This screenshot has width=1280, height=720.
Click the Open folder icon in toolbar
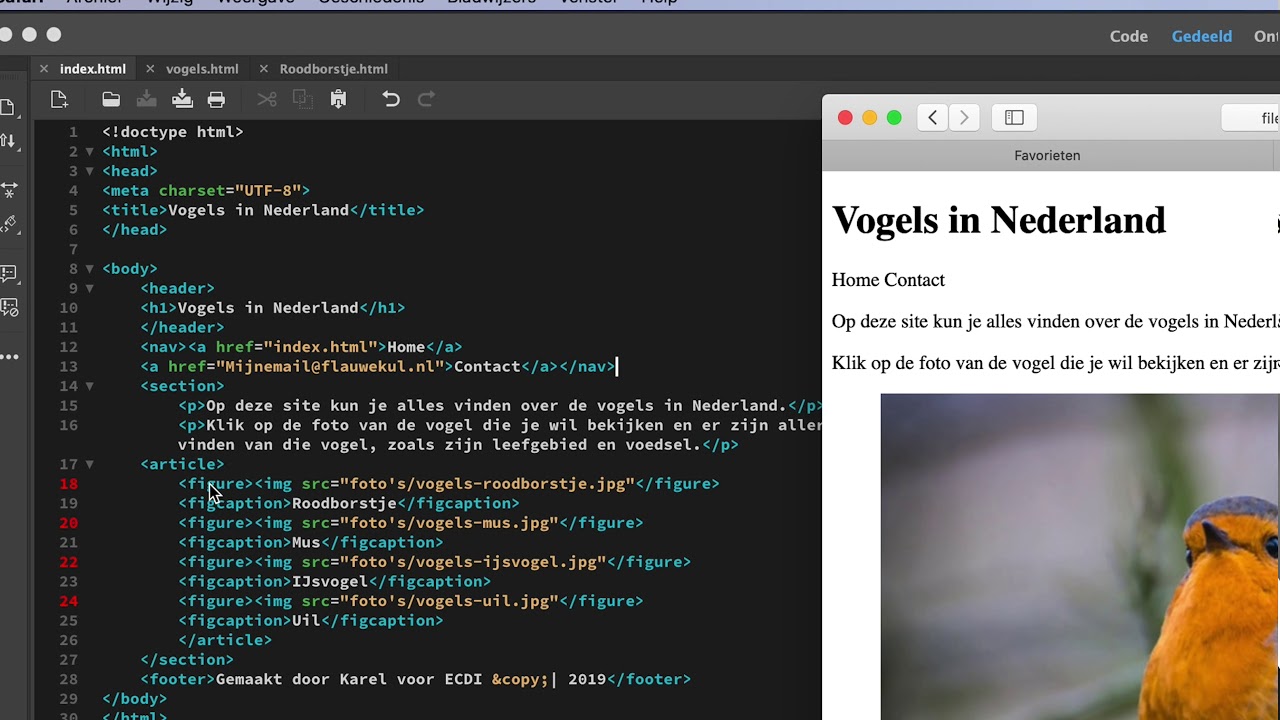[111, 99]
